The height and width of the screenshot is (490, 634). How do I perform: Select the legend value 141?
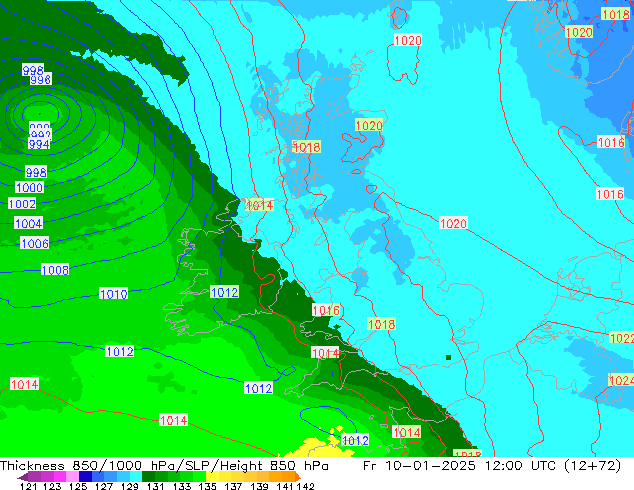click(285, 486)
